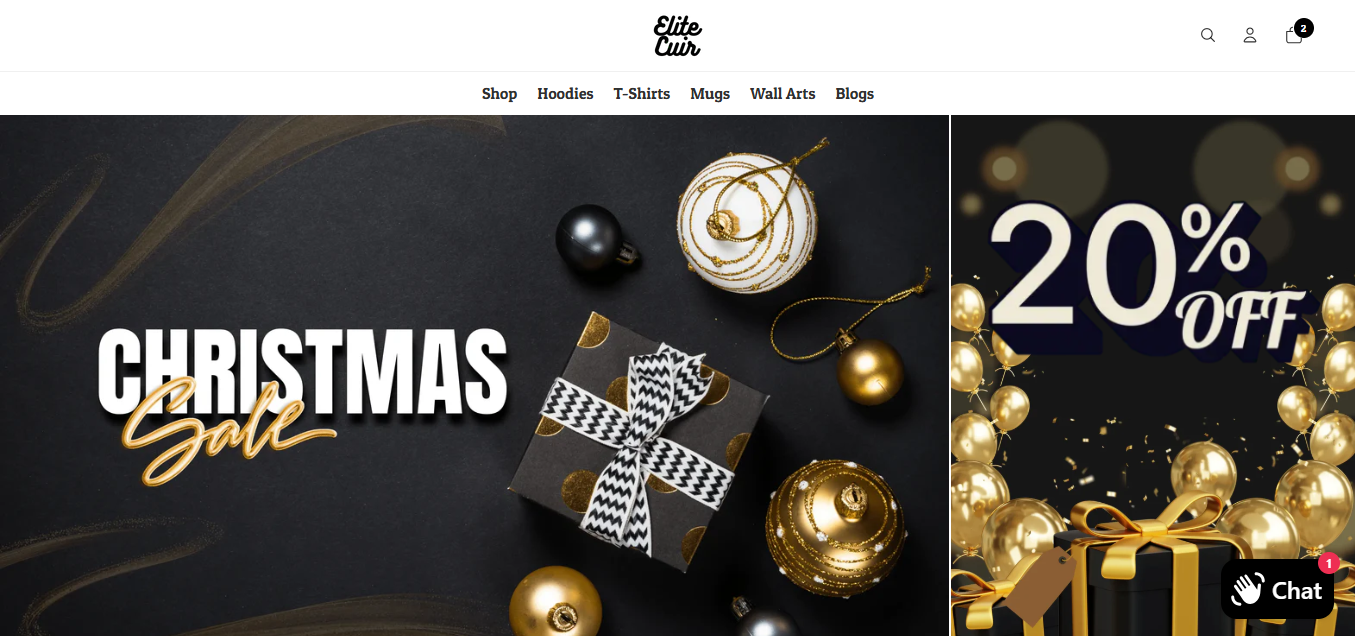Click the white and gold ornament ball
The image size is (1355, 636).
(x=747, y=221)
